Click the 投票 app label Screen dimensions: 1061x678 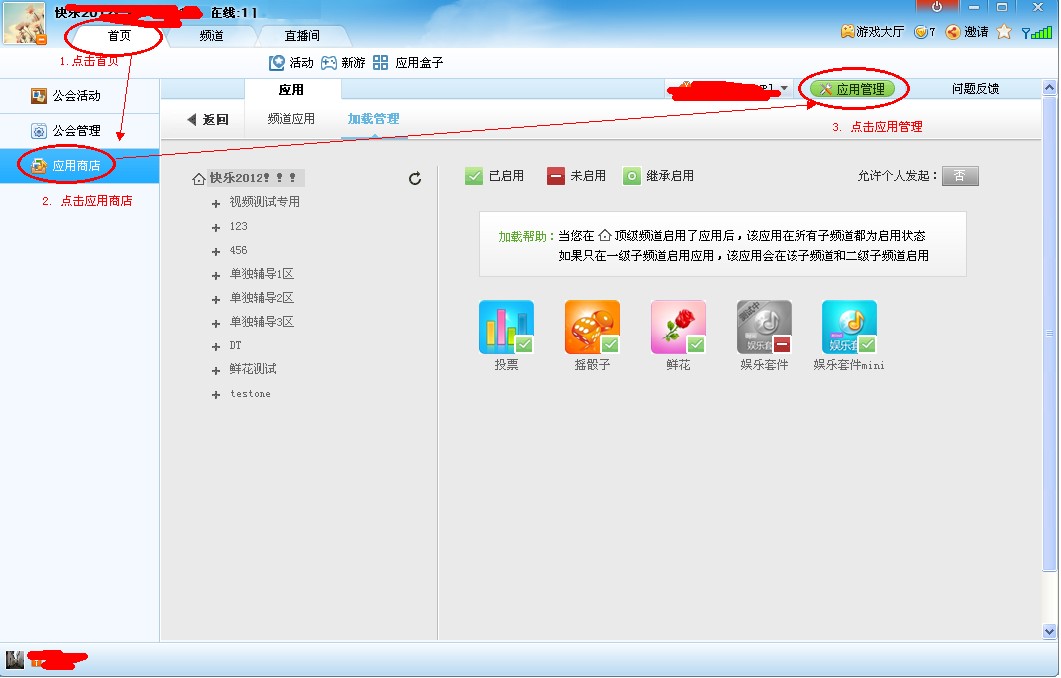coord(506,365)
